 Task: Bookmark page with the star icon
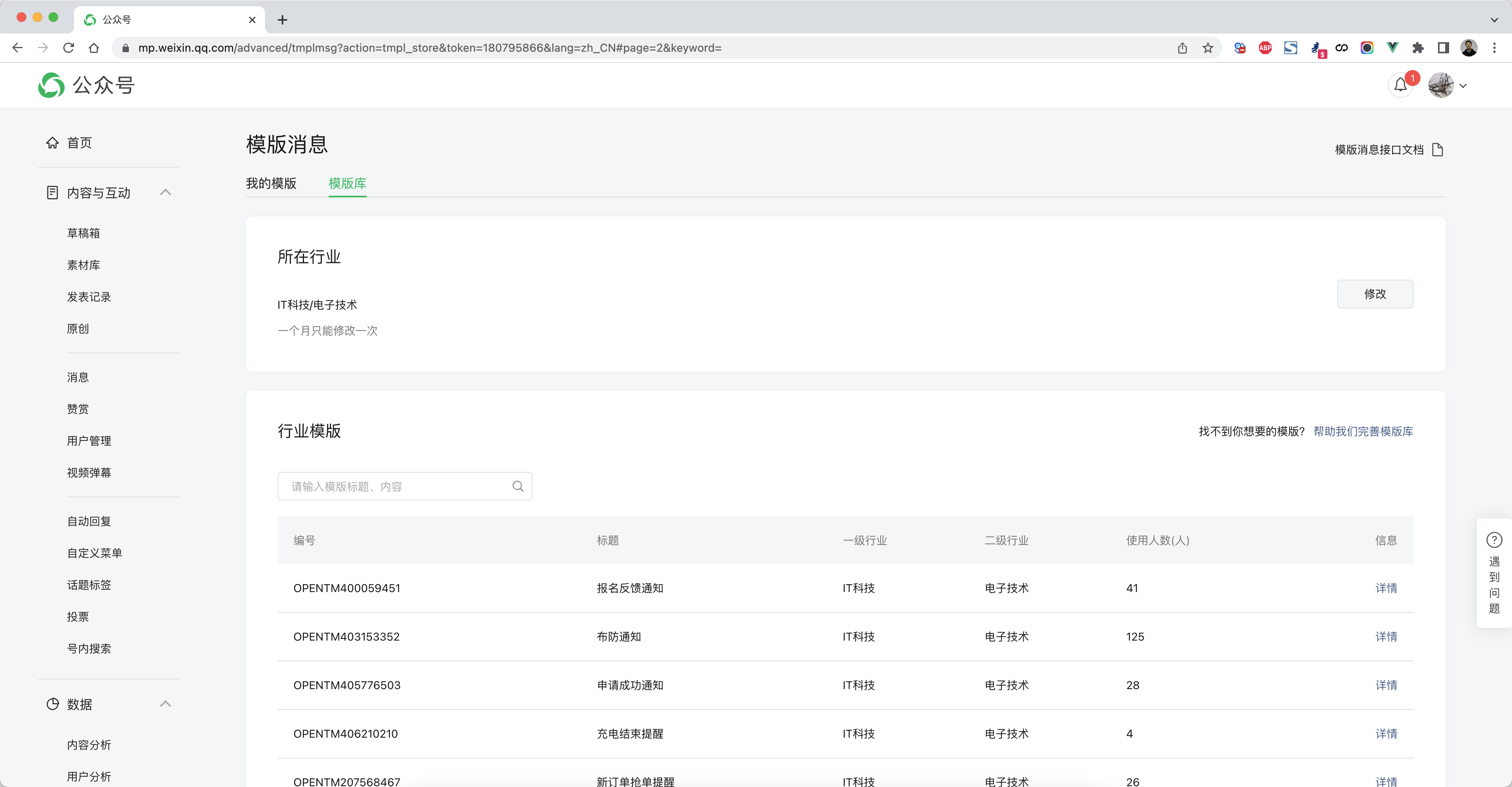point(1208,48)
